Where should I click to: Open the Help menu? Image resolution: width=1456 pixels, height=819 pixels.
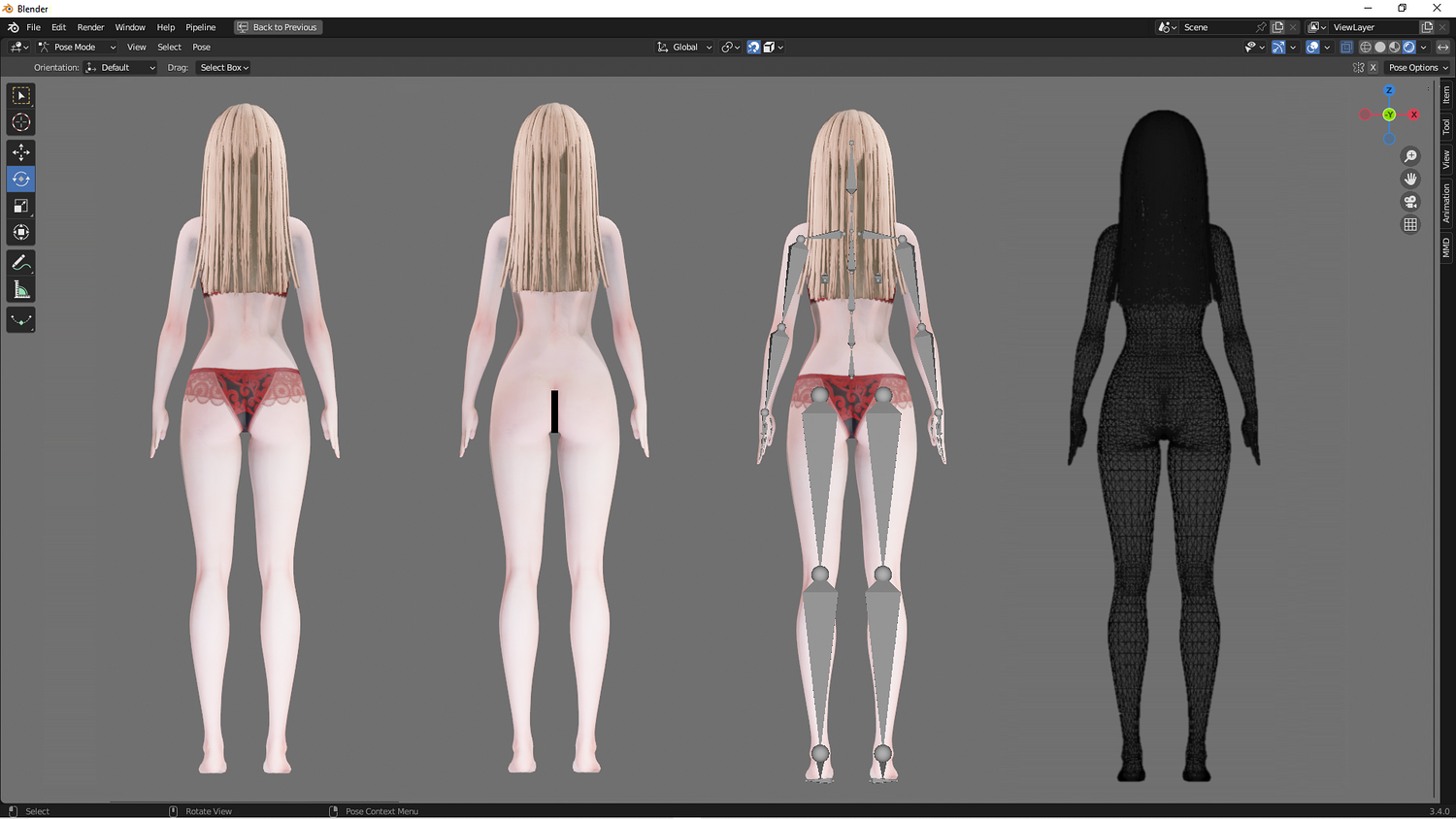pyautogui.click(x=166, y=27)
